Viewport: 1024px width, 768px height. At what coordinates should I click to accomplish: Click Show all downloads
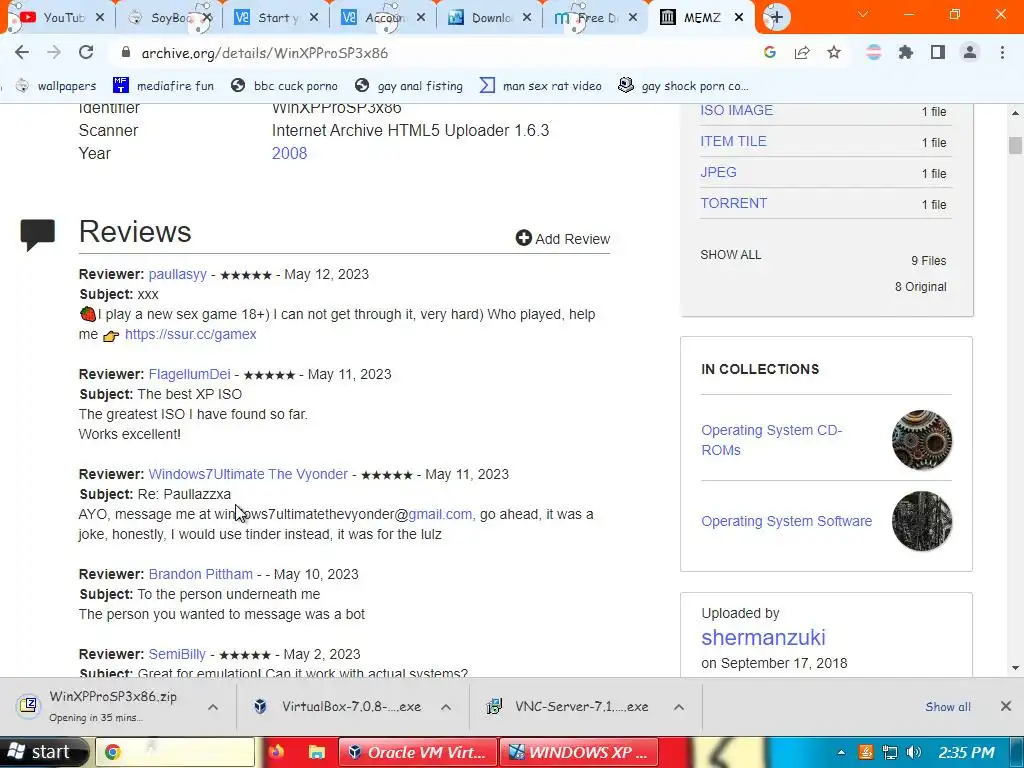pyautogui.click(x=948, y=707)
